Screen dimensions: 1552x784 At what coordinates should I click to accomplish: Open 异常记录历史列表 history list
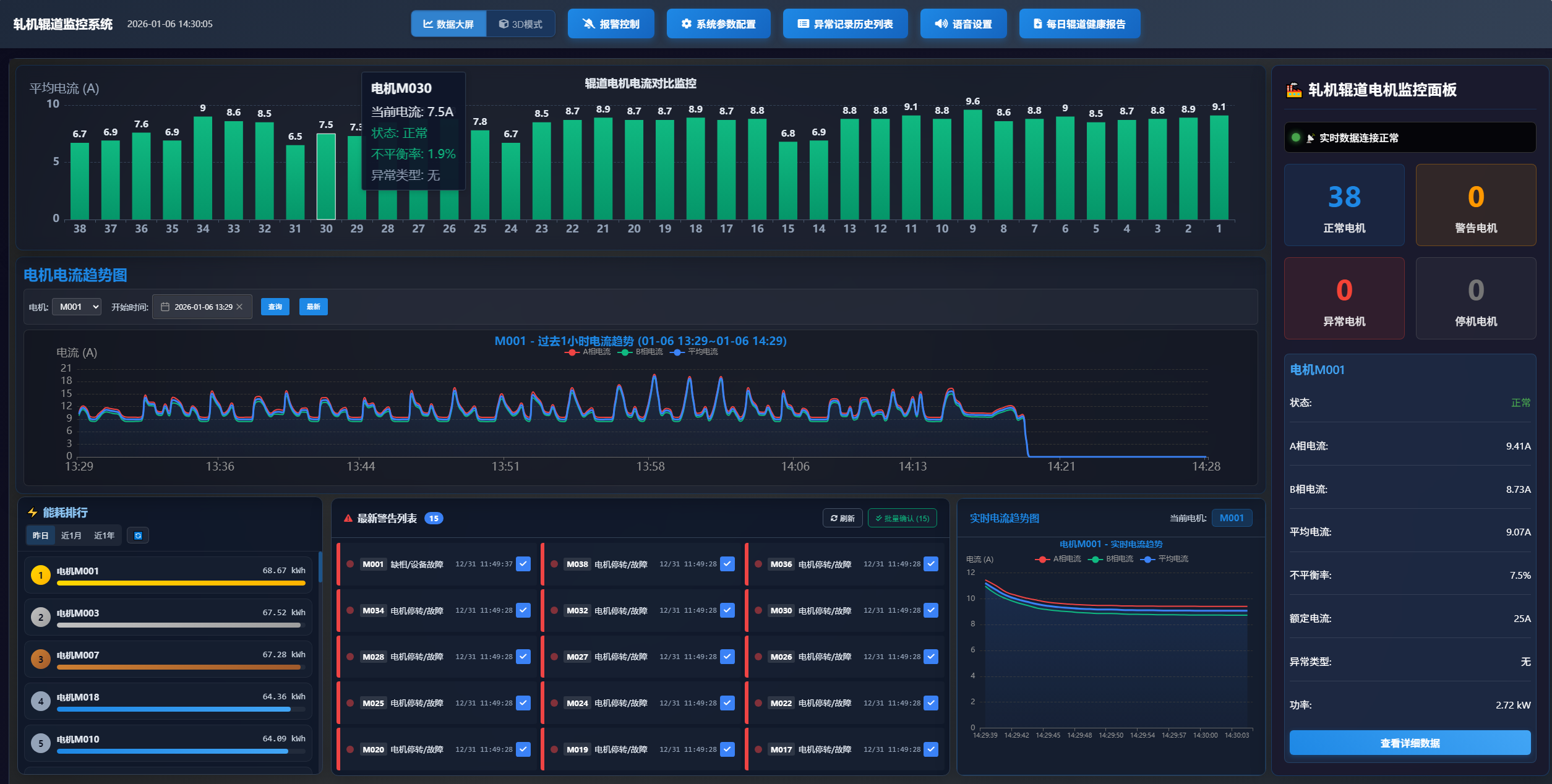pos(845,24)
